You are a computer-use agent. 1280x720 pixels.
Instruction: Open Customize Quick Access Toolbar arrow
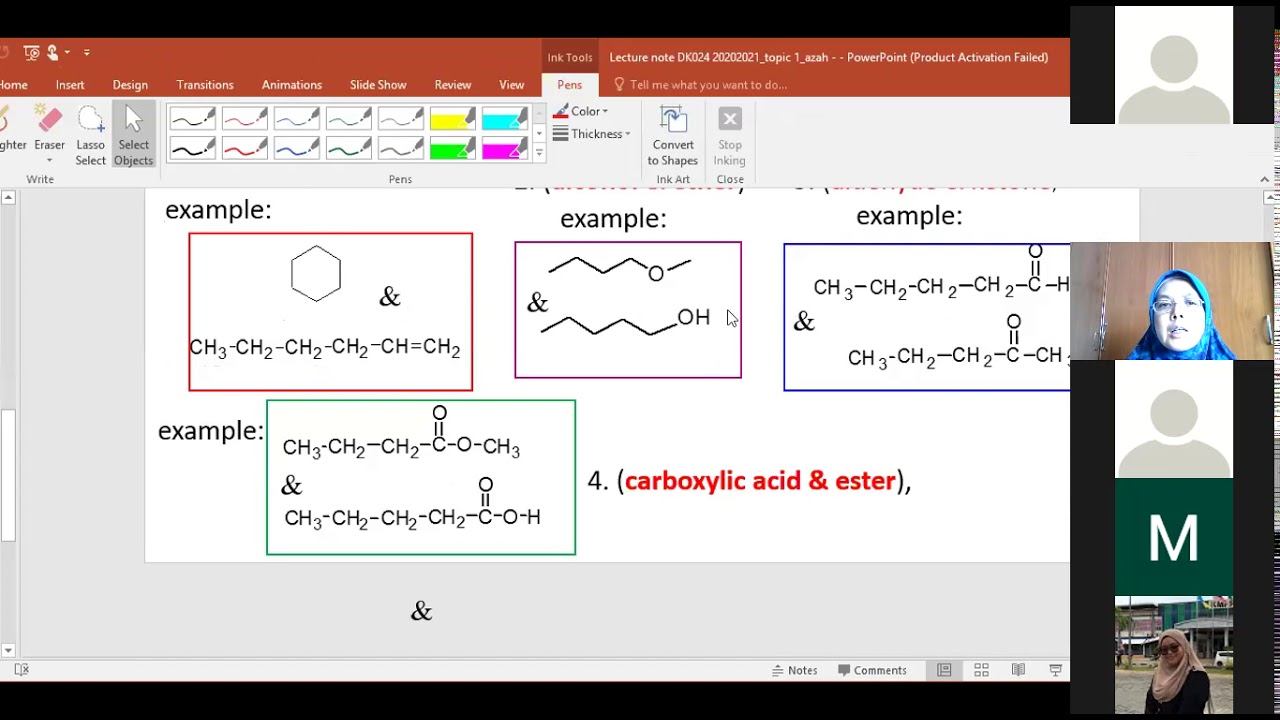click(x=87, y=52)
